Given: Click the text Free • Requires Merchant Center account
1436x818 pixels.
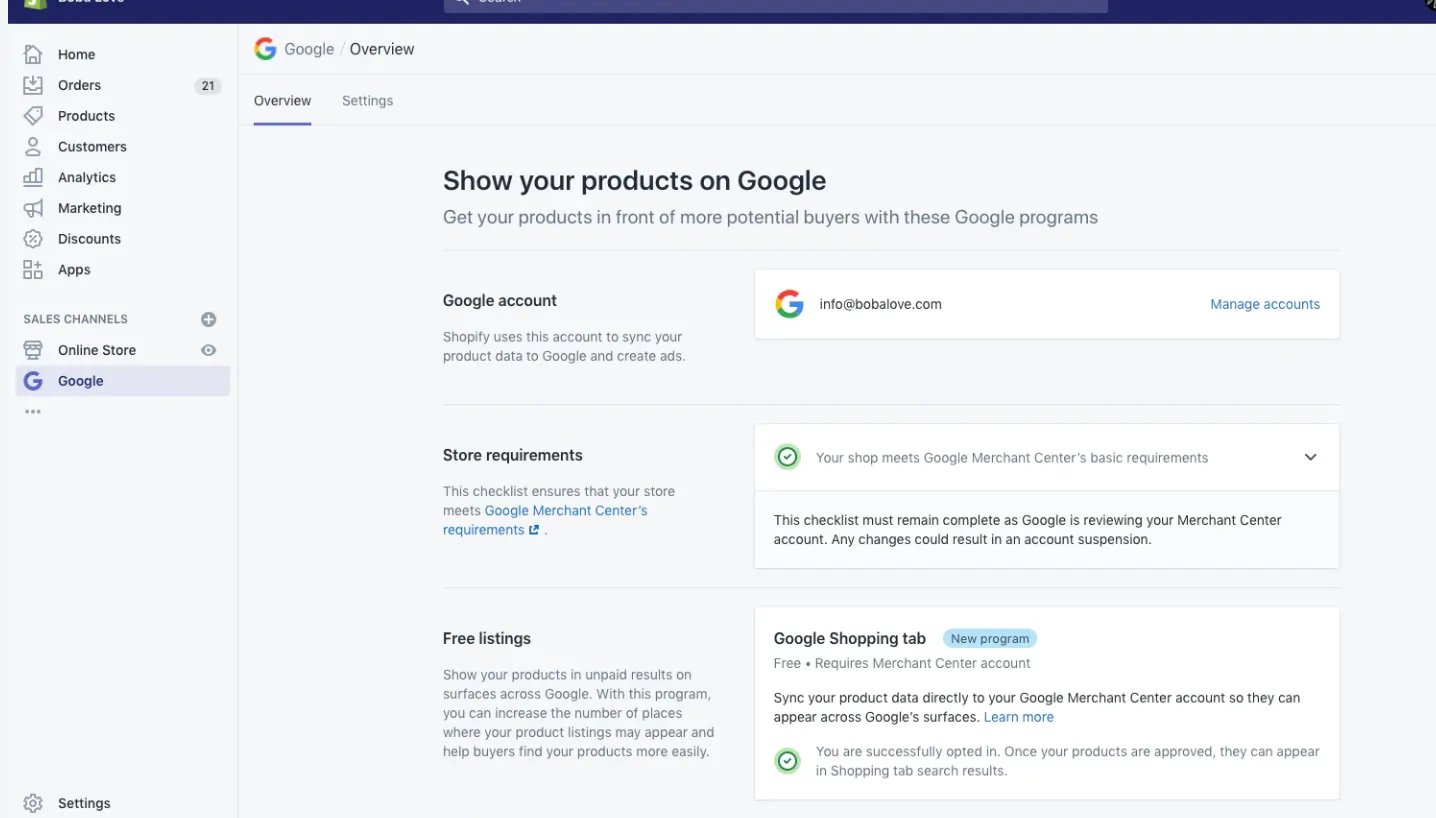Looking at the screenshot, I should 902,663.
